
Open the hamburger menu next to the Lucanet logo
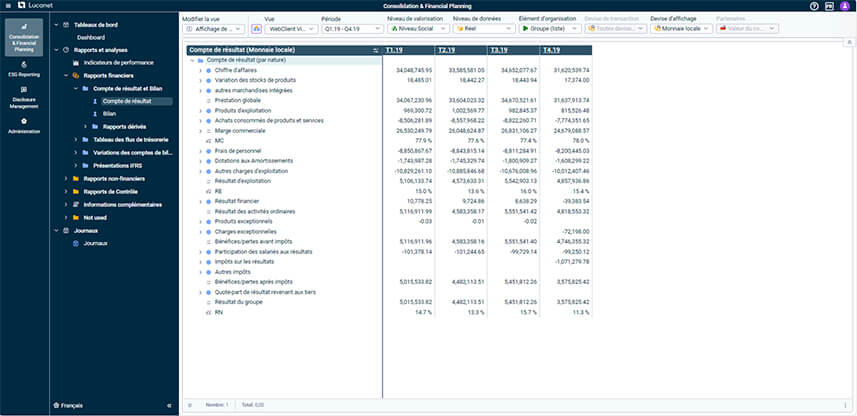(8, 5)
